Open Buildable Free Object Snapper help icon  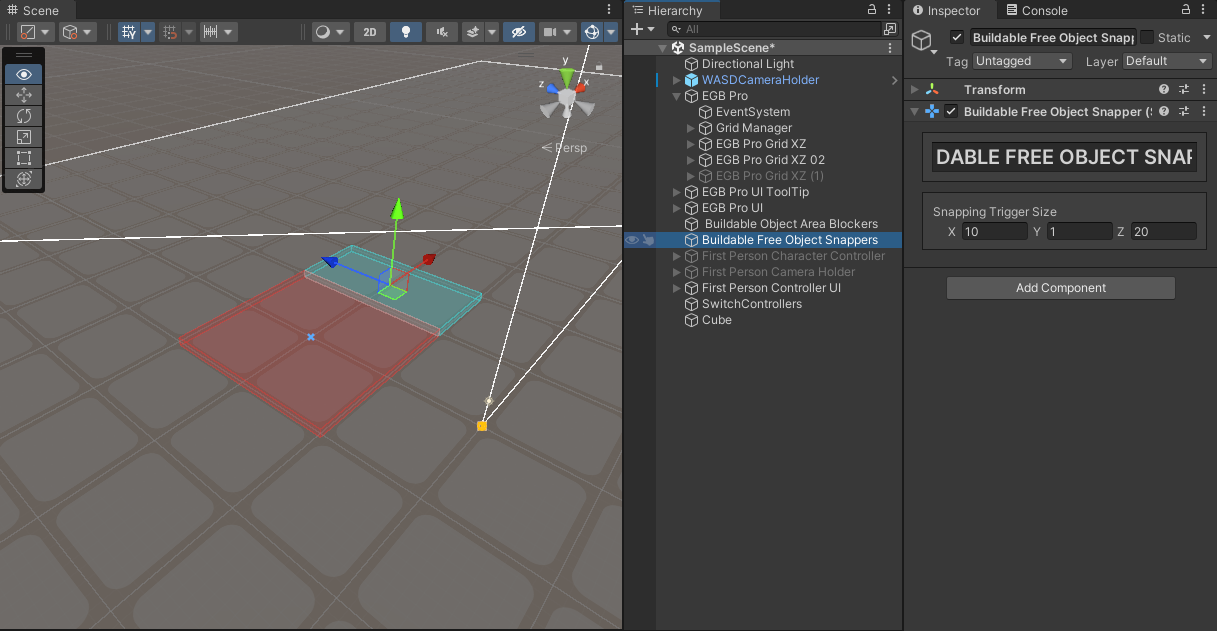point(1164,111)
